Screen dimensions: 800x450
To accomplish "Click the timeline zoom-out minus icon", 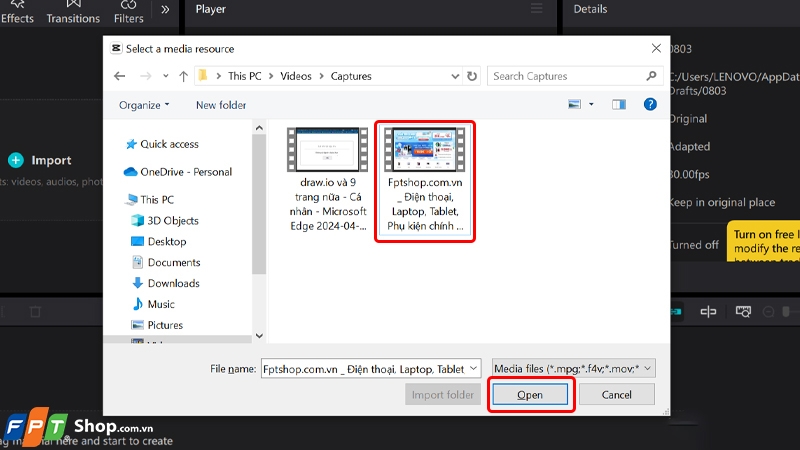I will [768, 311].
